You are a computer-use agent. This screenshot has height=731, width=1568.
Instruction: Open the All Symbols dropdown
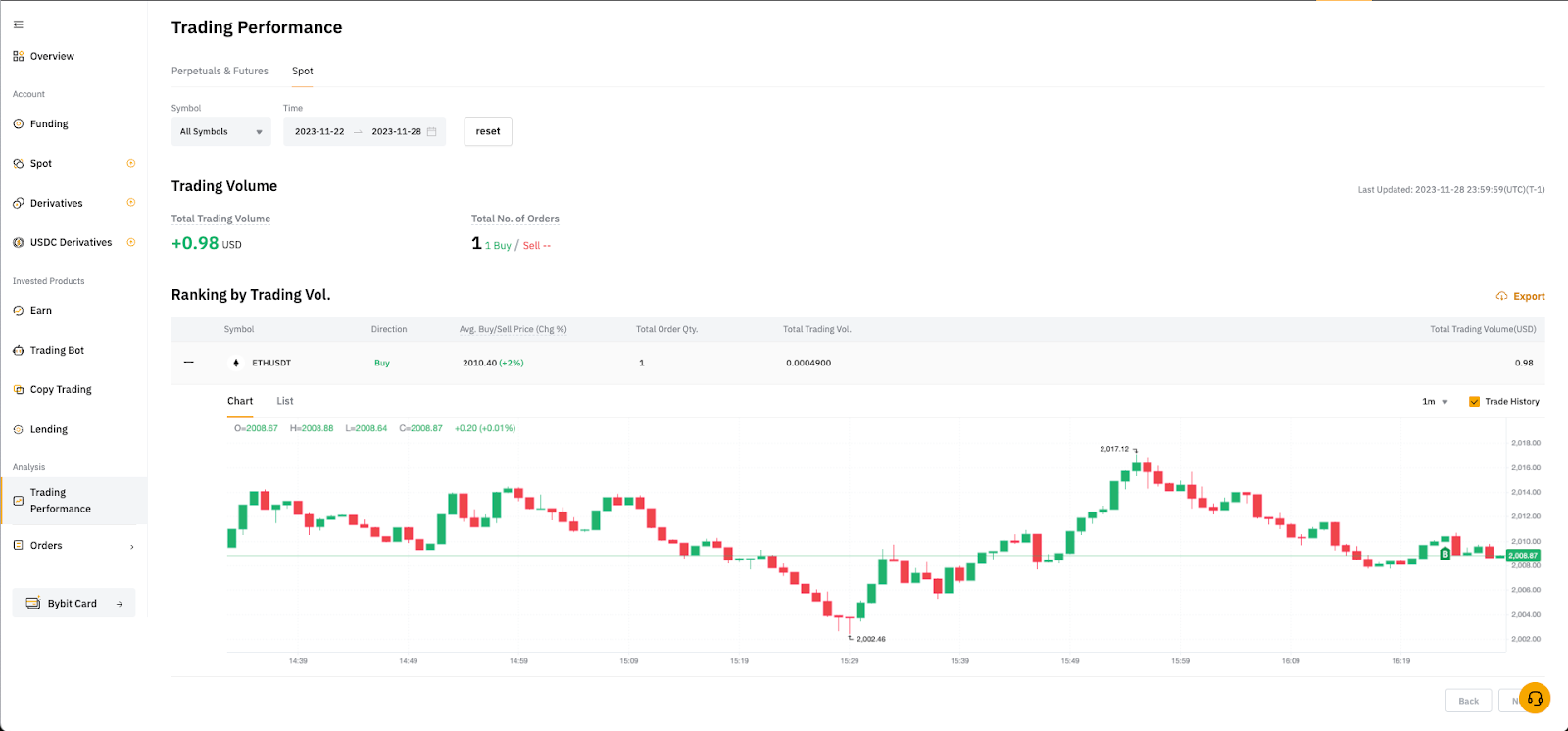pos(220,132)
